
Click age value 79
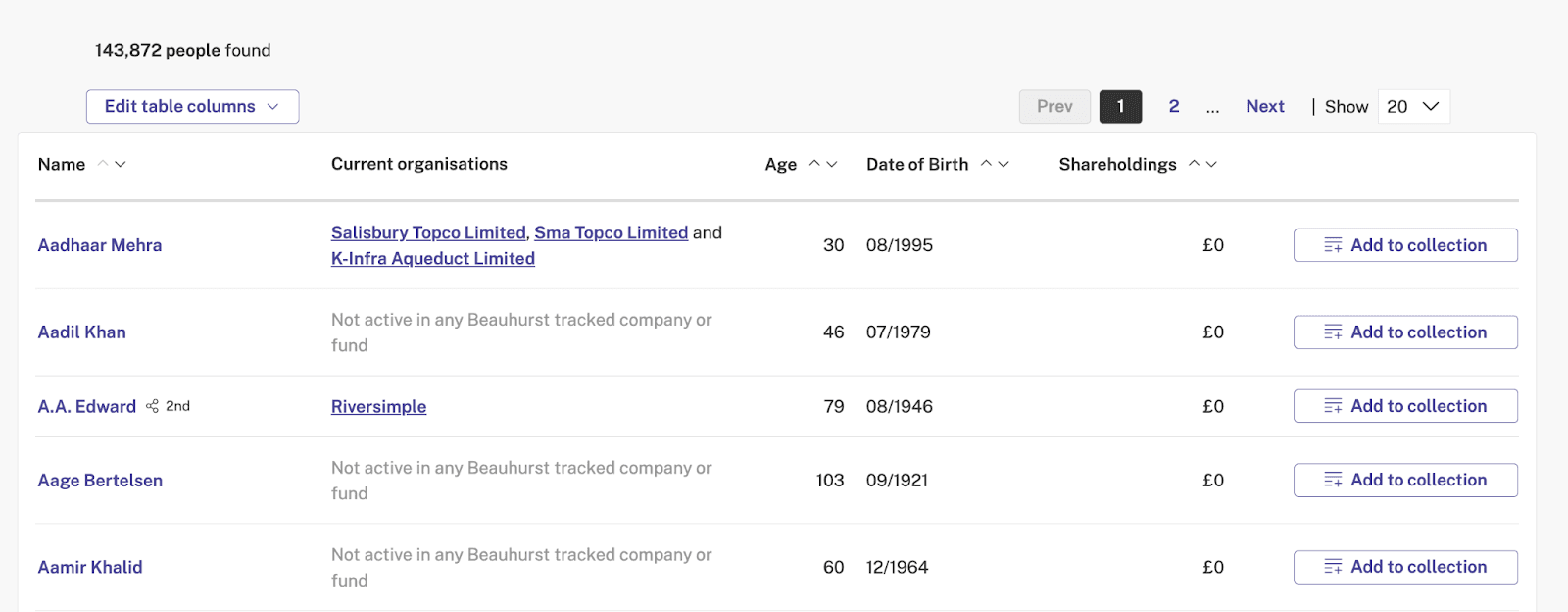pos(834,406)
